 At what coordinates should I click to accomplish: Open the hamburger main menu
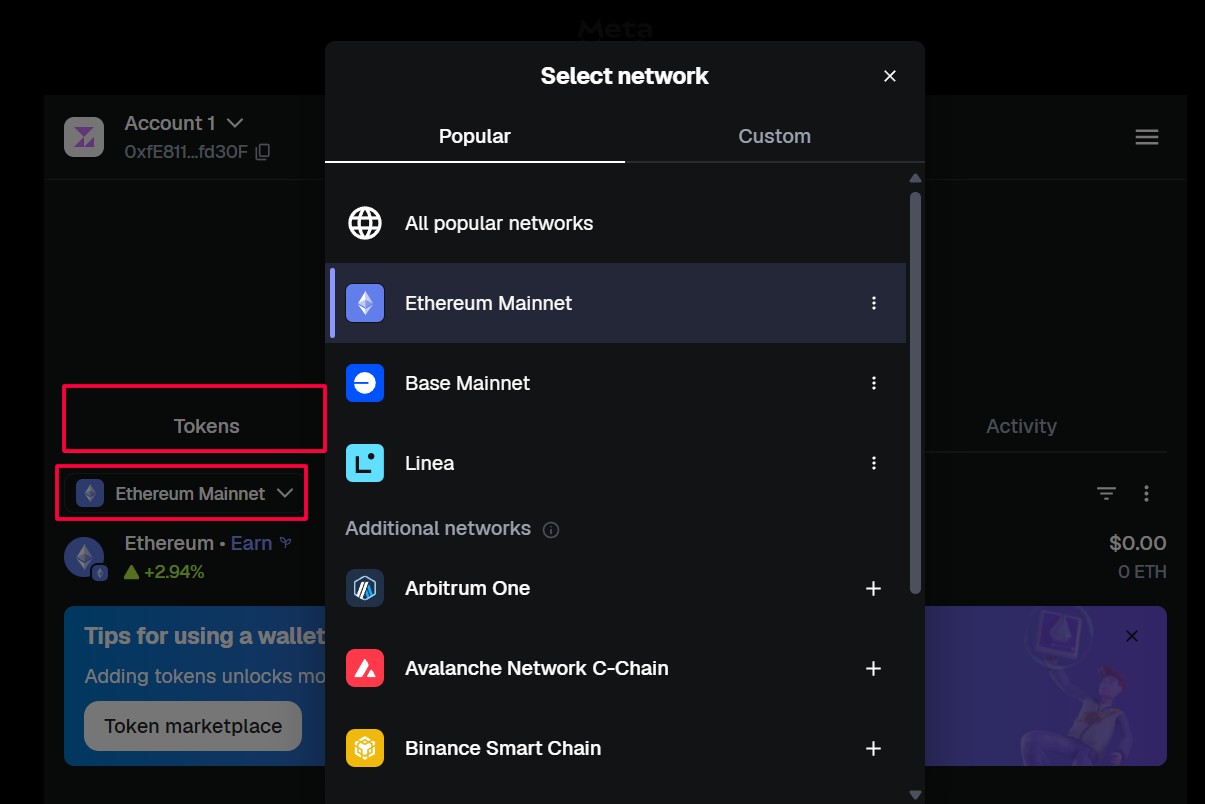pyautogui.click(x=1147, y=137)
